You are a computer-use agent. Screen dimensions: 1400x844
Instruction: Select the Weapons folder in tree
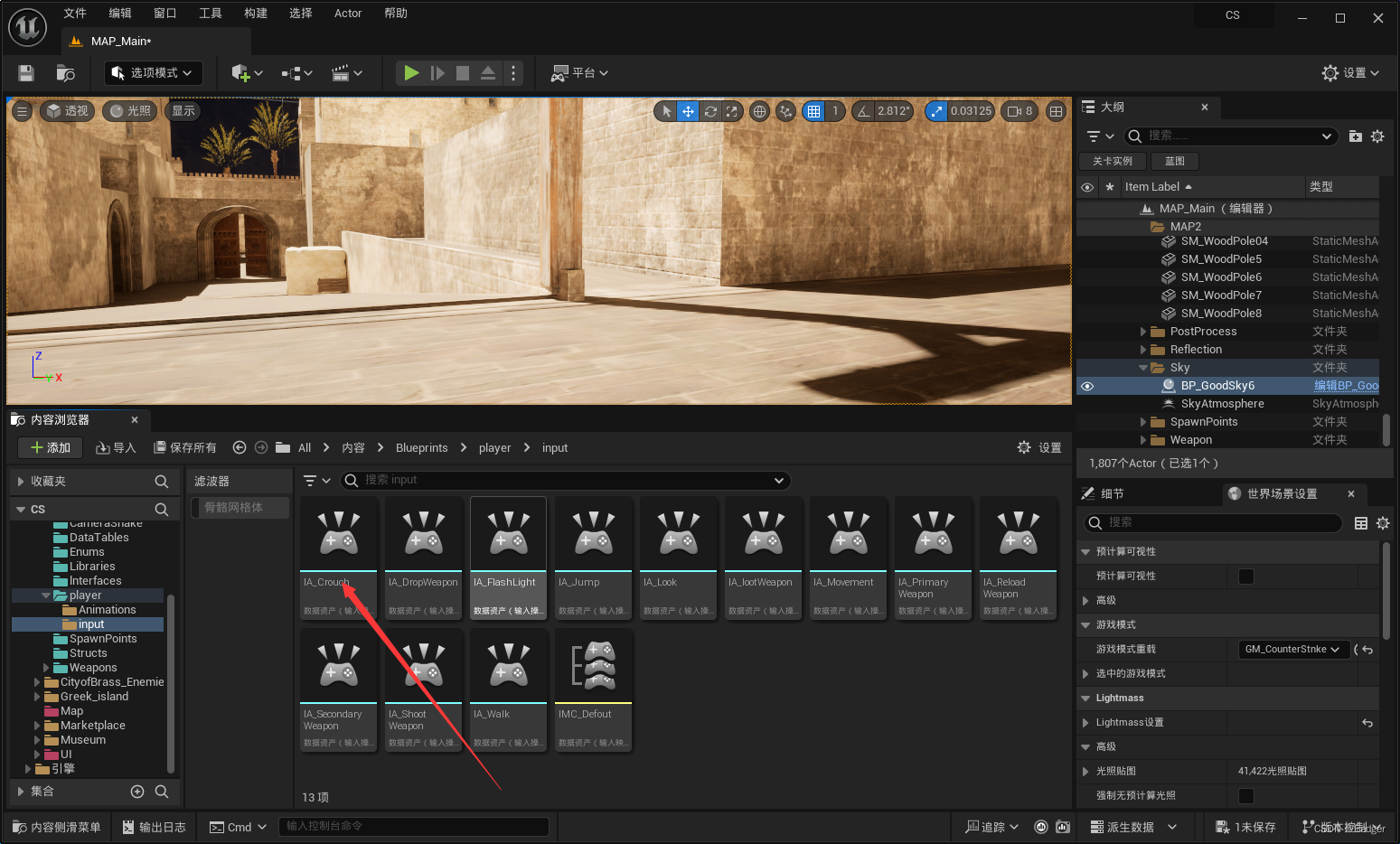tap(93, 668)
